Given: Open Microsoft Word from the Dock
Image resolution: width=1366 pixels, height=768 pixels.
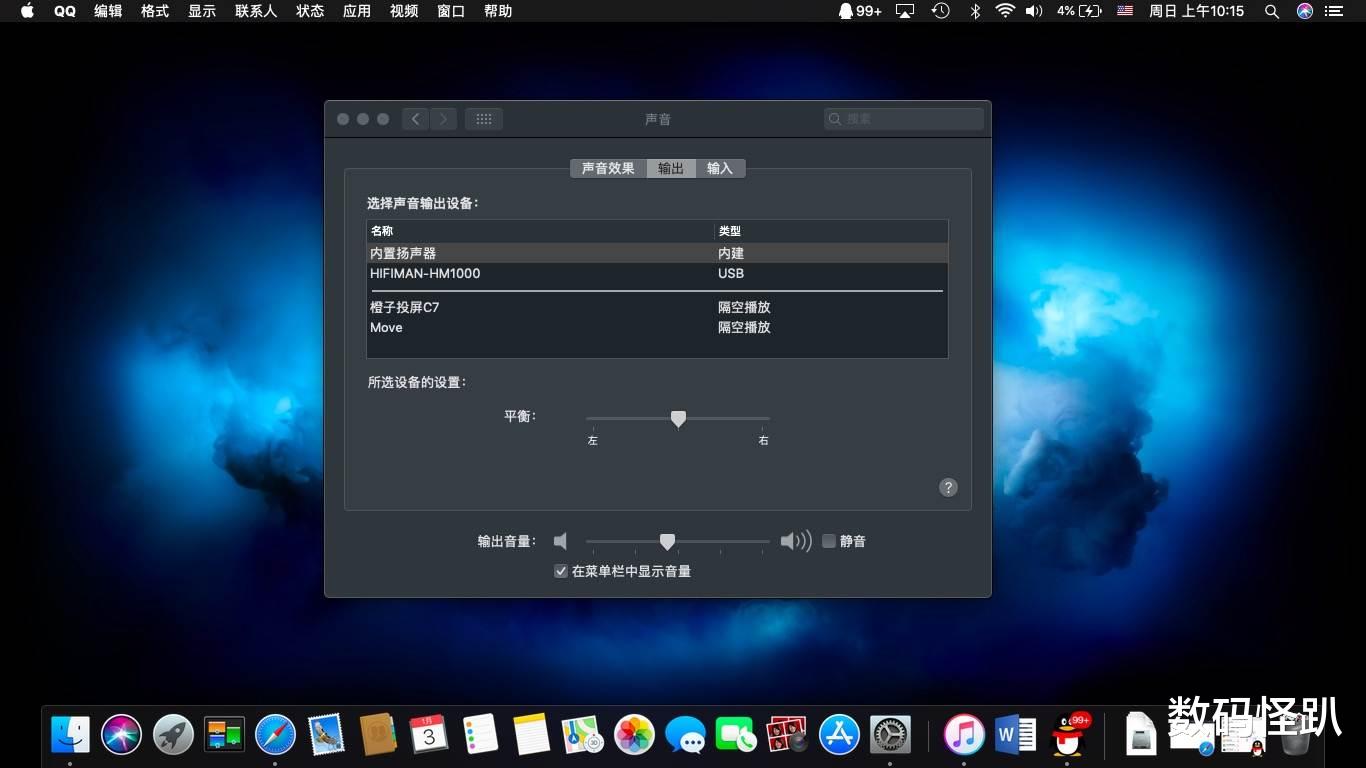Looking at the screenshot, I should pyautogui.click(x=1015, y=734).
